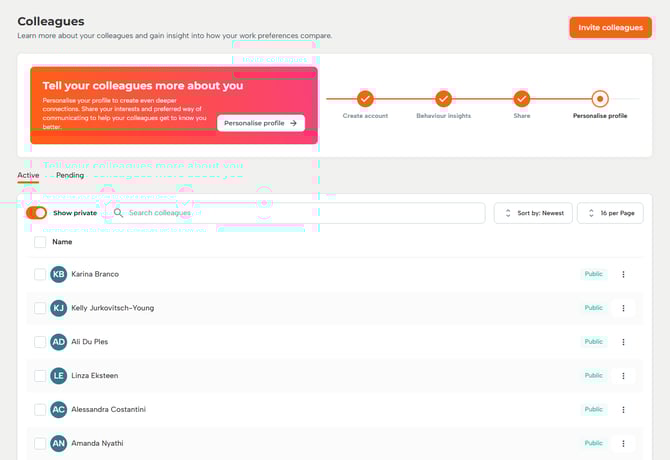Switch to the Active tab

point(28,175)
